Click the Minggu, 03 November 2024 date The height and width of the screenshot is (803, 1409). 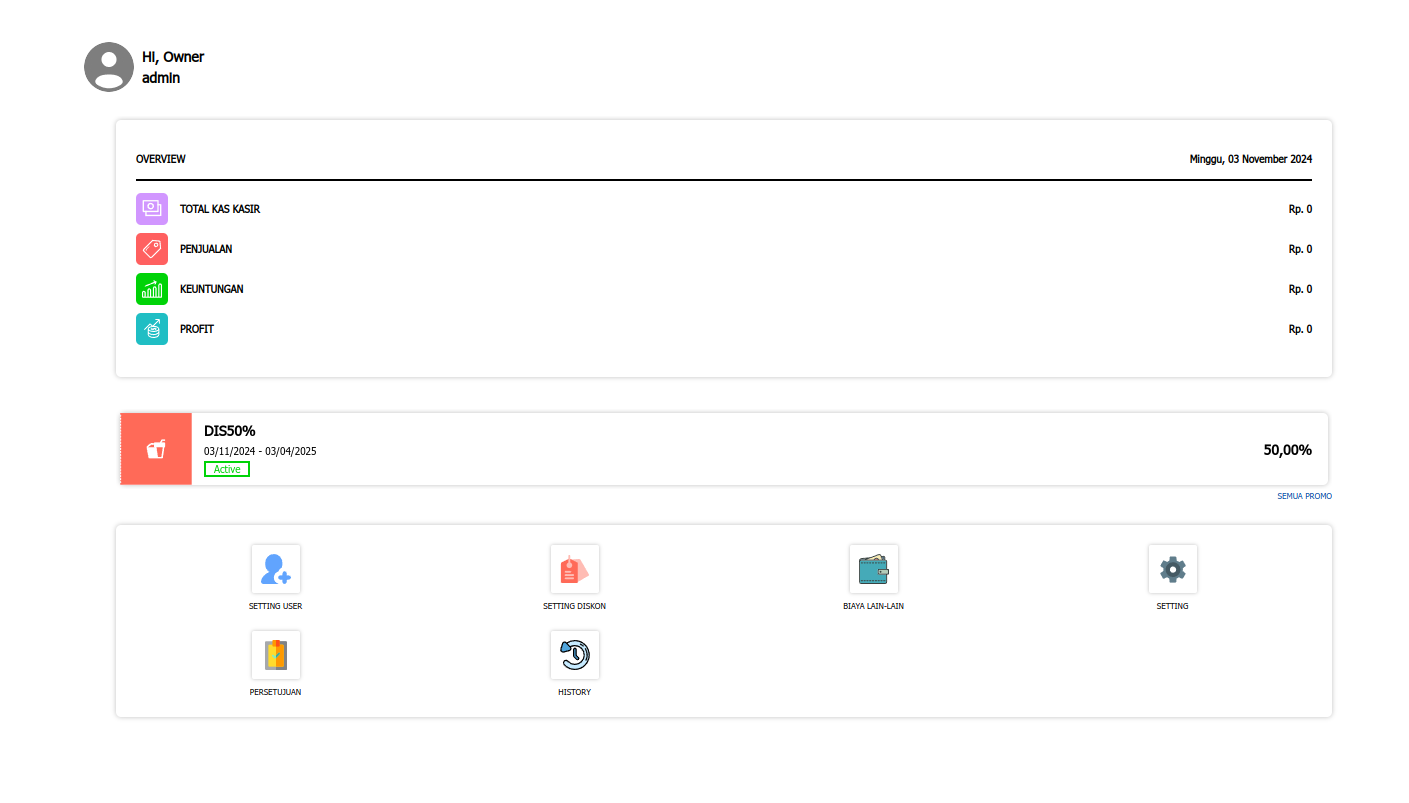[x=1250, y=159]
